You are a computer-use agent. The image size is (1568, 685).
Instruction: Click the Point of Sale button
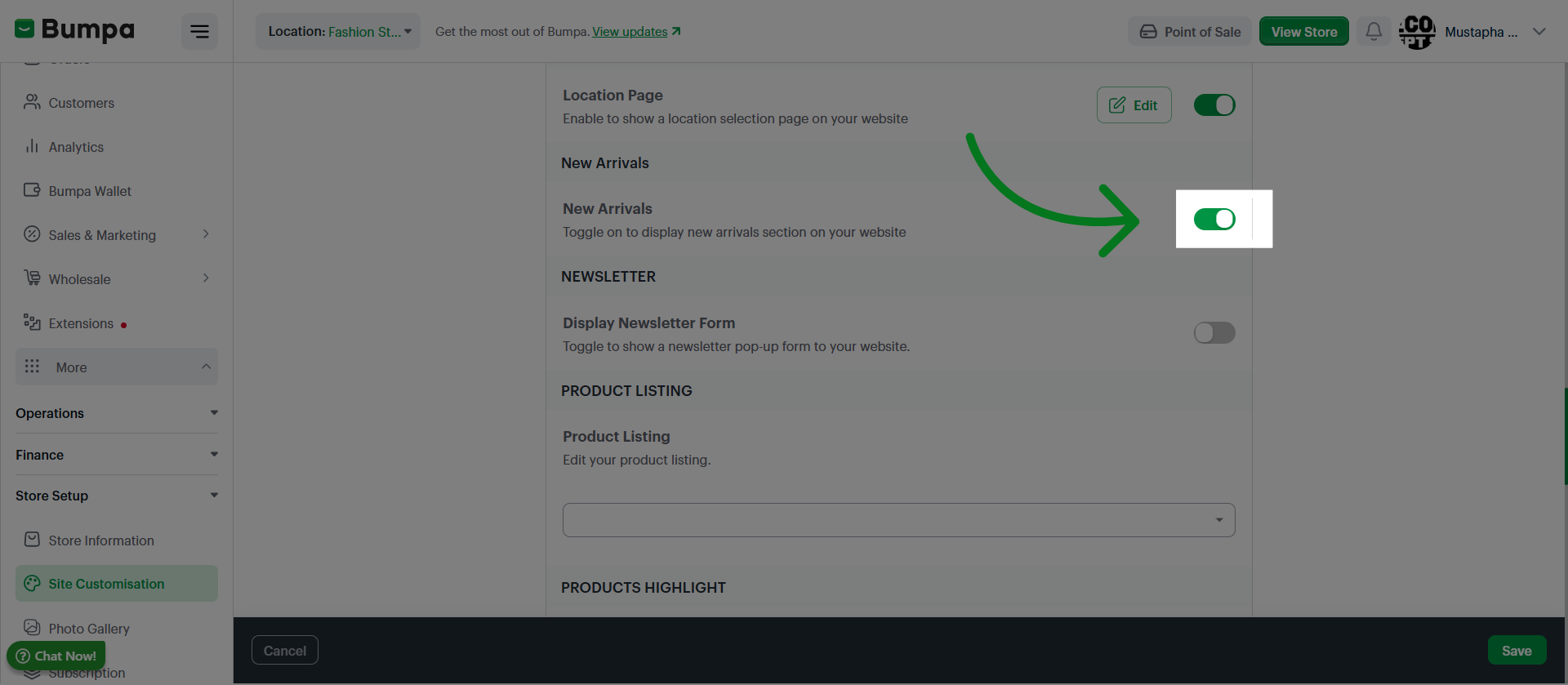(x=1190, y=31)
